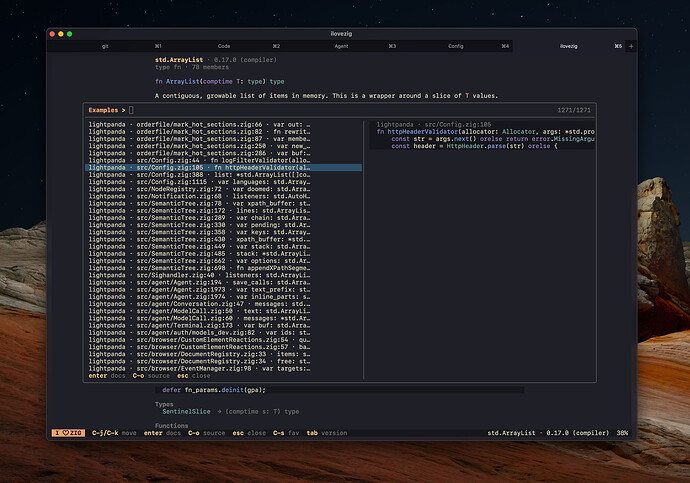Select SemanticTree.zig:662 var options row
Viewport: 690px width, 483px height.
pos(224,261)
